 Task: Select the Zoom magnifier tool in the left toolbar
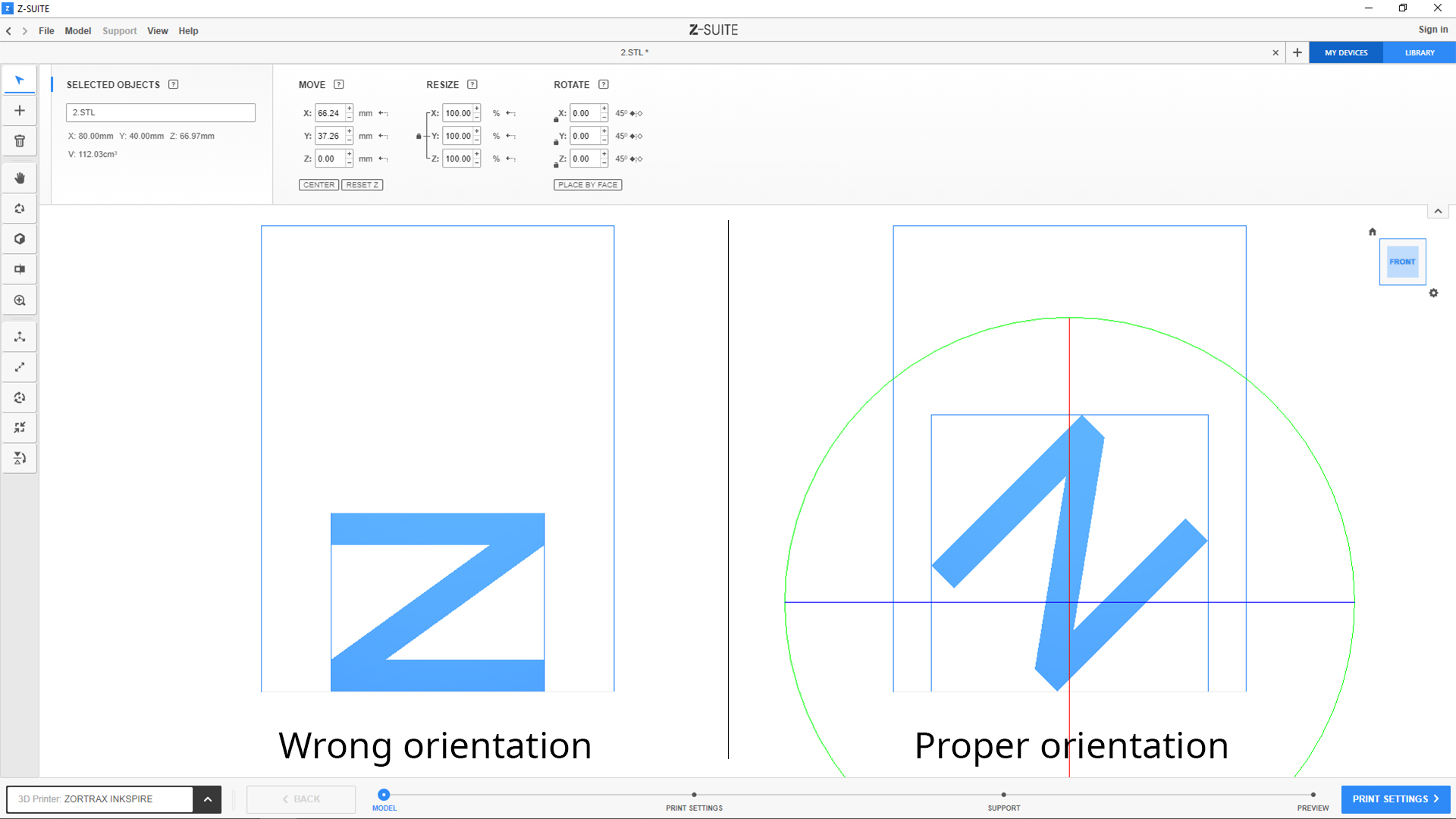click(x=20, y=300)
